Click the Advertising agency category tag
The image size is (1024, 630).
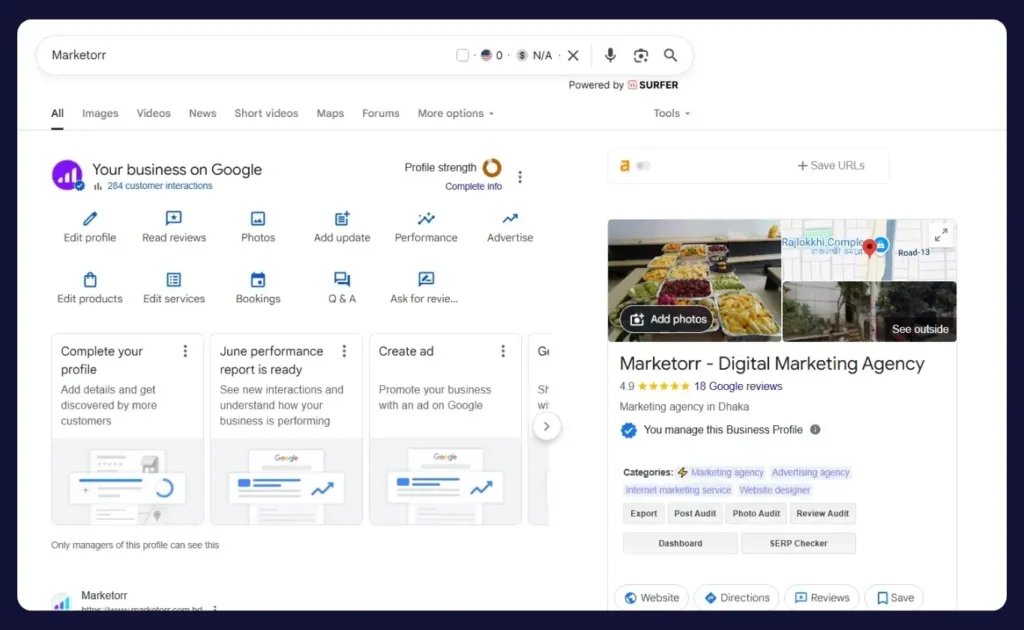(810, 473)
